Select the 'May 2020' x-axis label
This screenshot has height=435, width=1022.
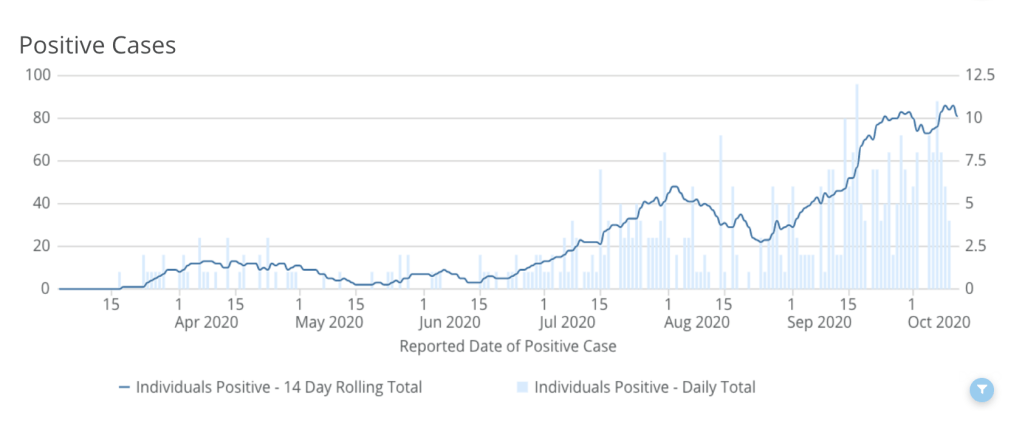pos(330,322)
